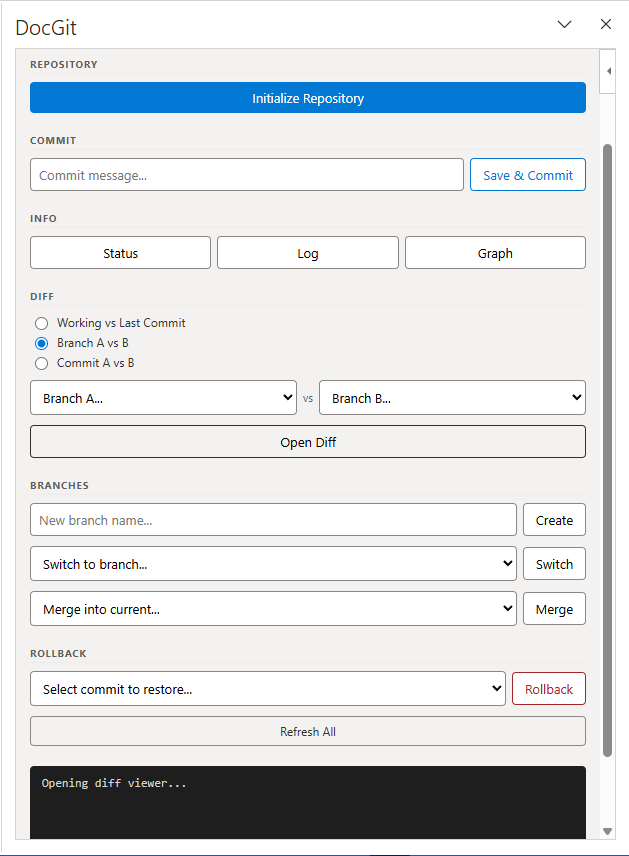The width and height of the screenshot is (629, 856).
Task: Collapse the DocGit pane using the chevron
Action: coord(564,24)
